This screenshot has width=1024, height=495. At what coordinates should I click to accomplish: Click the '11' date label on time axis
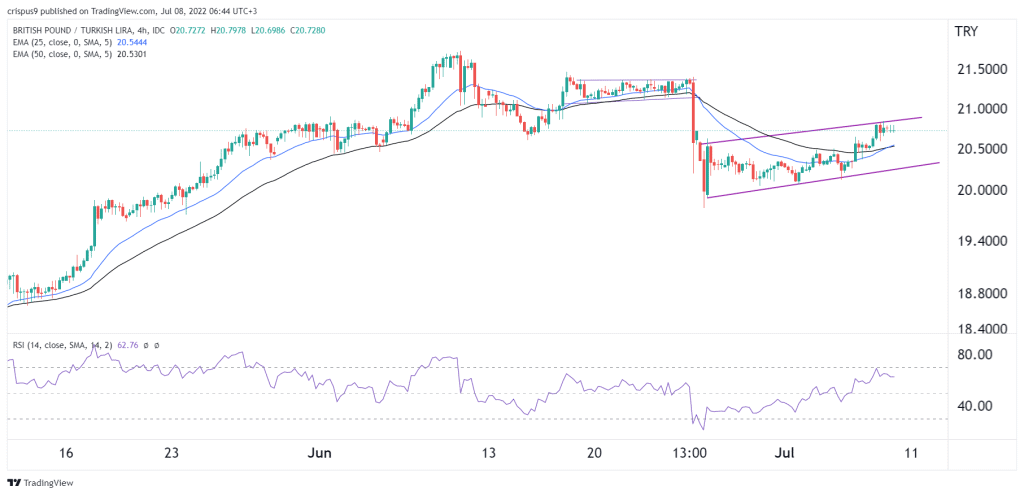point(912,453)
